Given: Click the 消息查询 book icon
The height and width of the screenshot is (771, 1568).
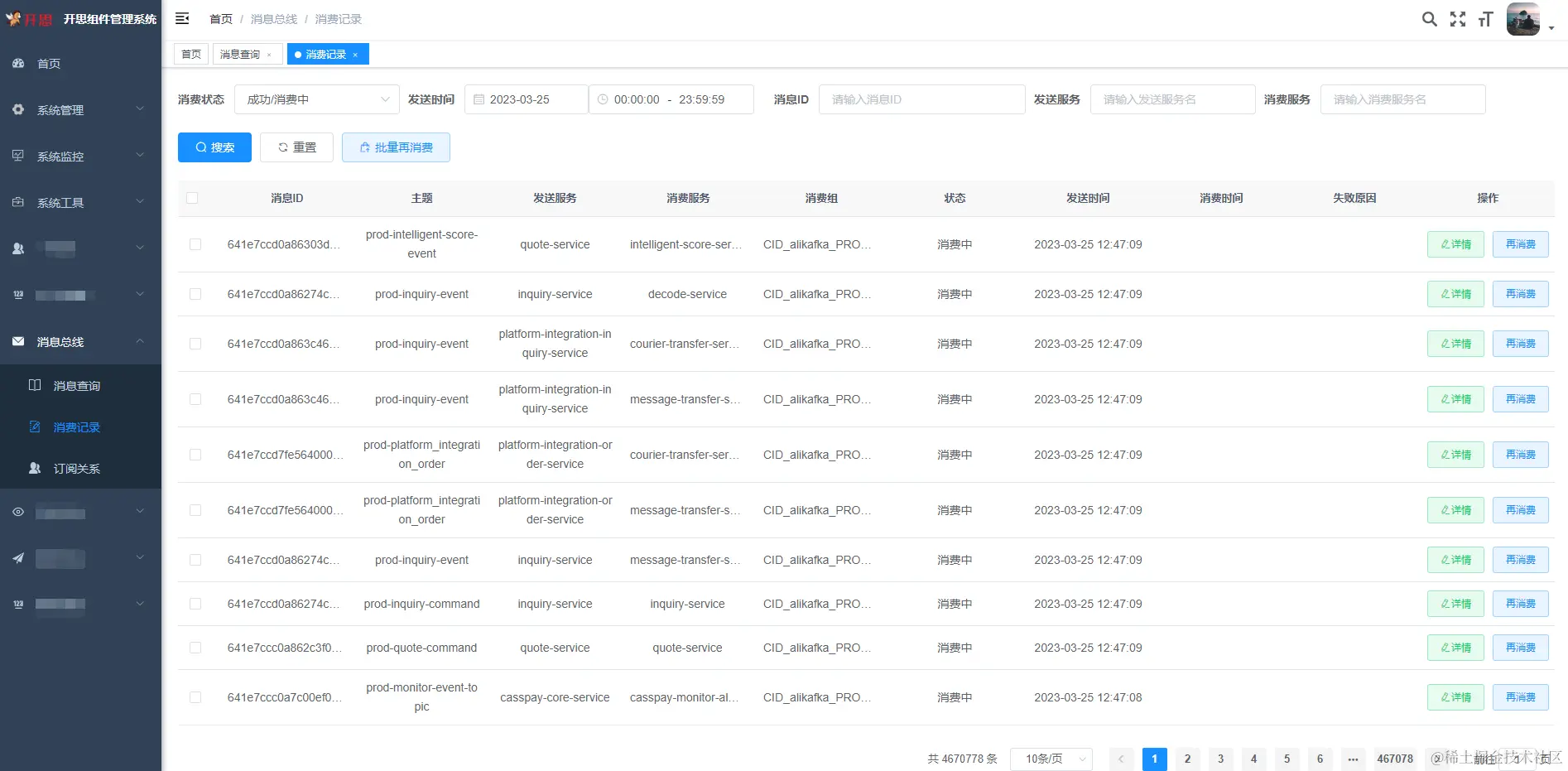Looking at the screenshot, I should tap(35, 385).
